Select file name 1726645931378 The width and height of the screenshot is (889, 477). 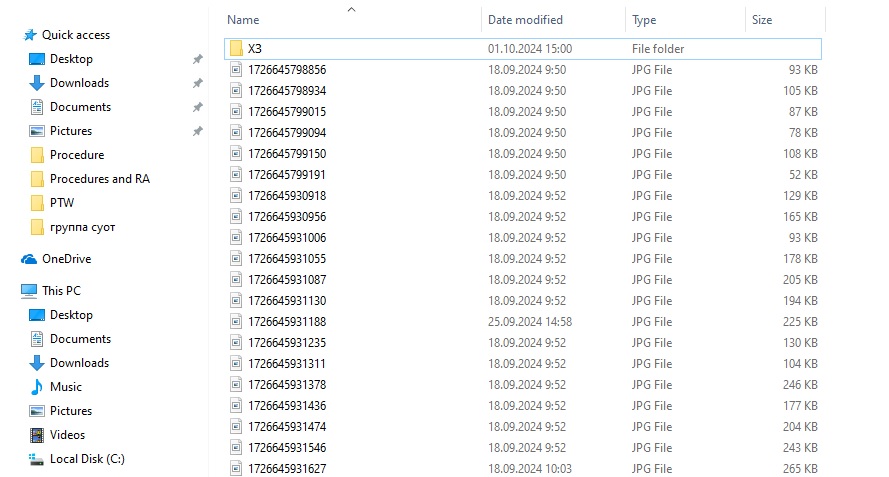point(287,385)
